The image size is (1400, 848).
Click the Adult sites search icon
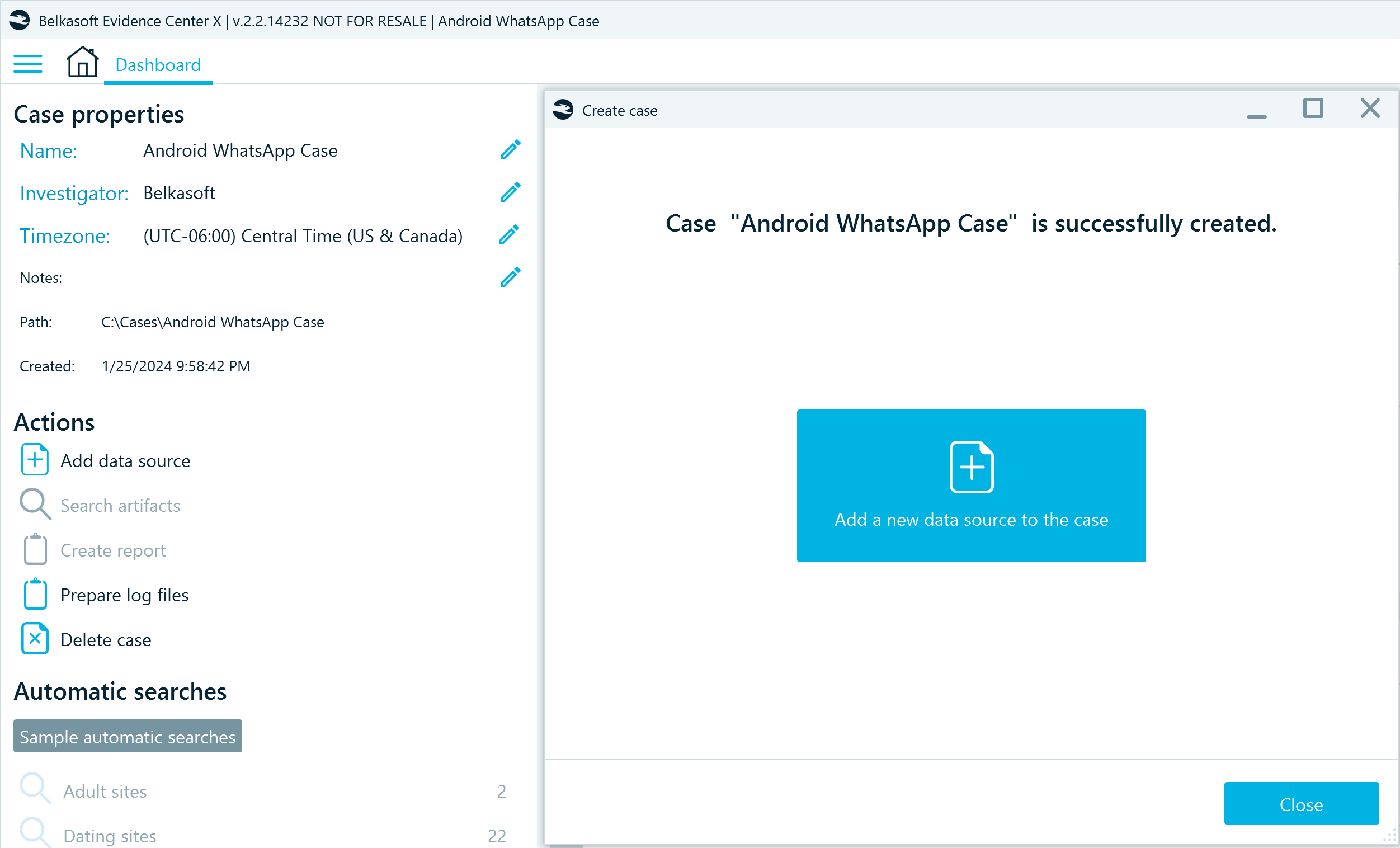pos(35,789)
